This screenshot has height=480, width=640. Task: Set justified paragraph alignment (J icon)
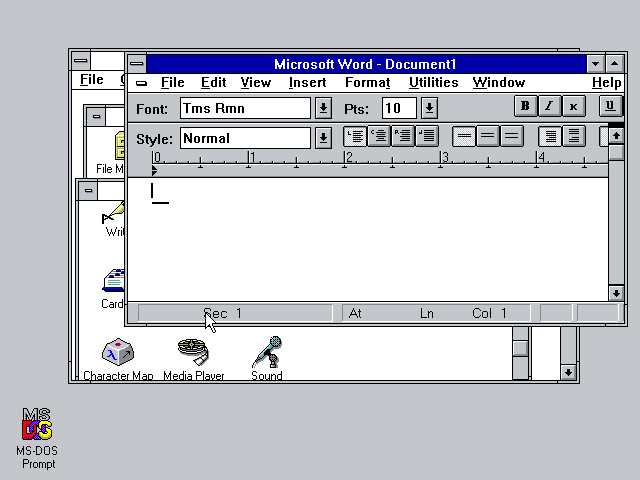coord(427,136)
